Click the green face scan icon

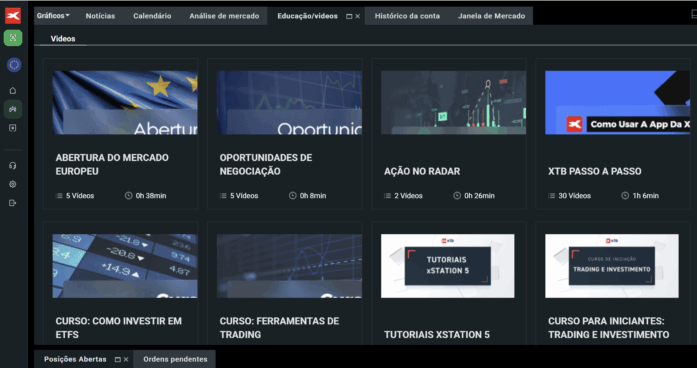(x=13, y=38)
